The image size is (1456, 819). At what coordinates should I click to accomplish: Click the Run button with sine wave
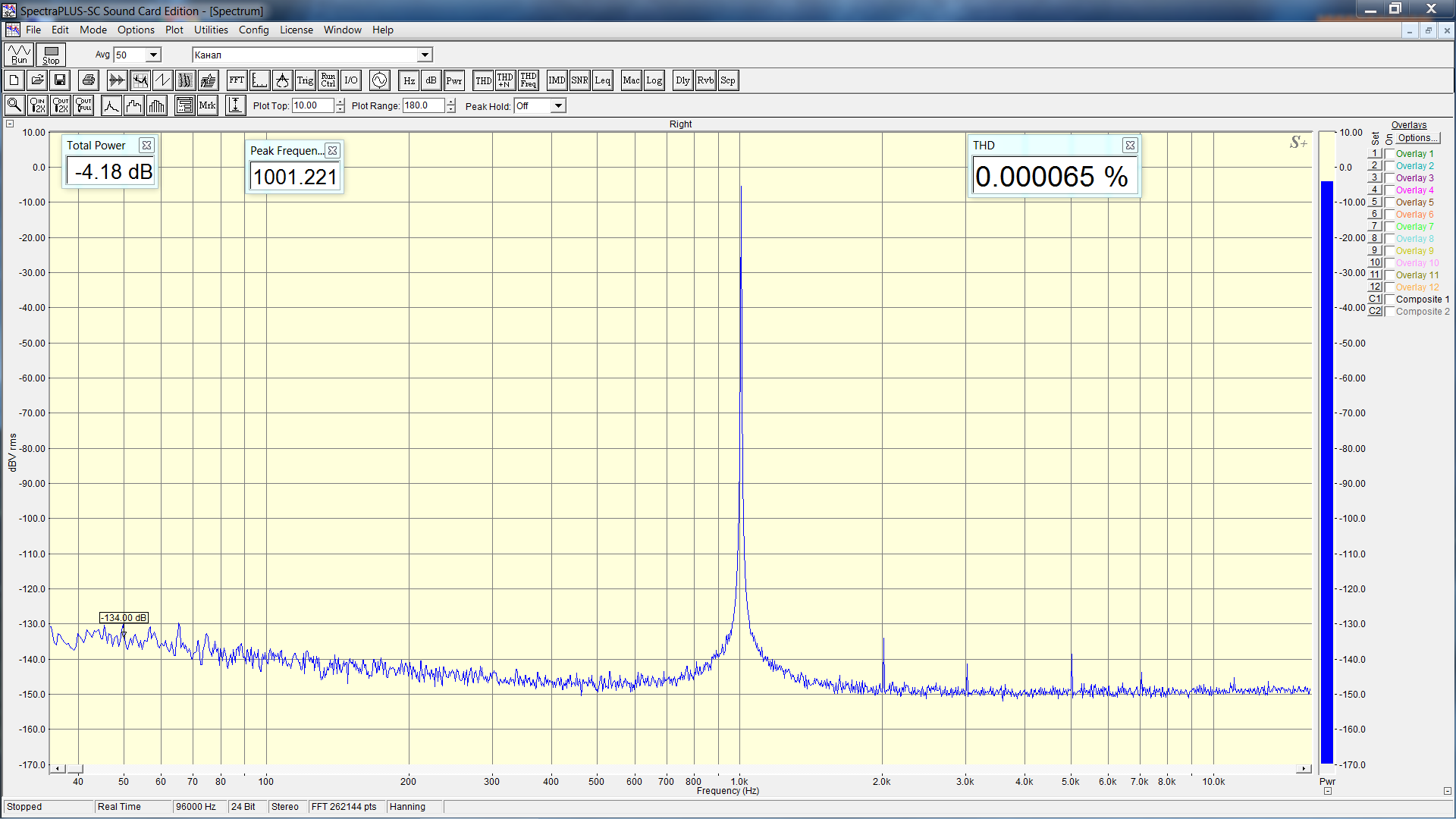[x=19, y=55]
